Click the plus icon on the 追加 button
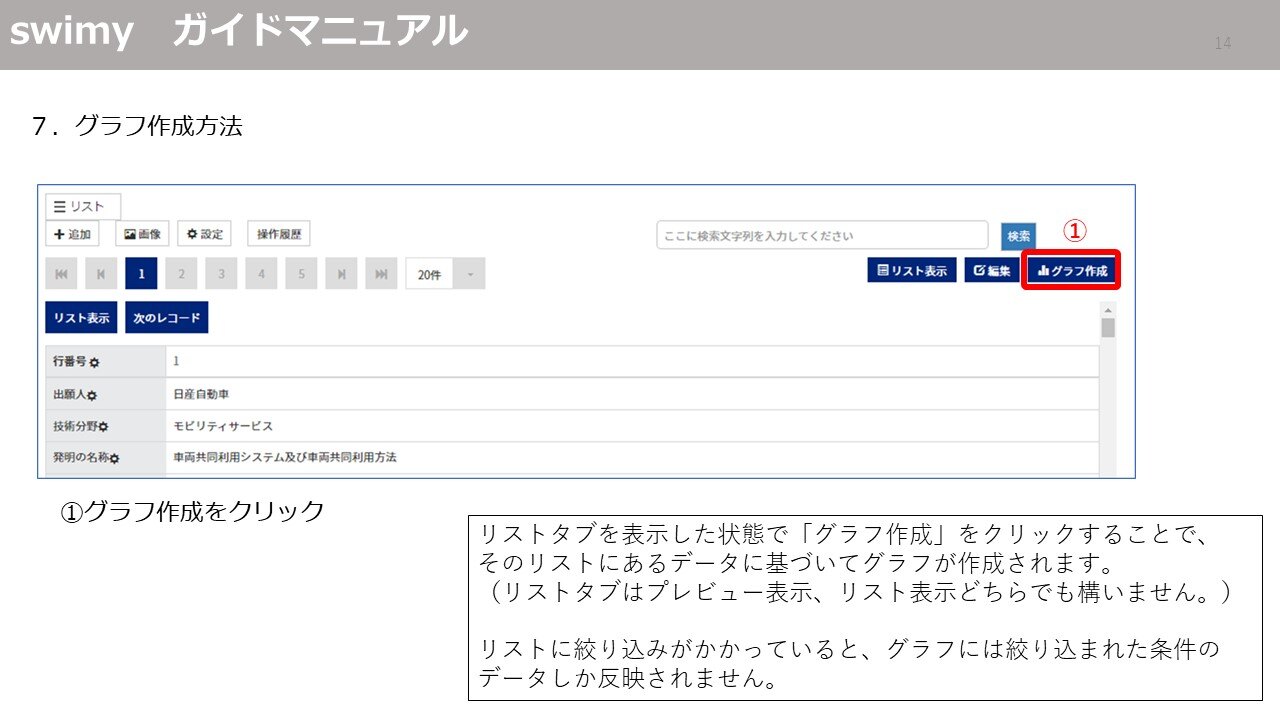The height and width of the screenshot is (720, 1280). pyautogui.click(x=57, y=234)
